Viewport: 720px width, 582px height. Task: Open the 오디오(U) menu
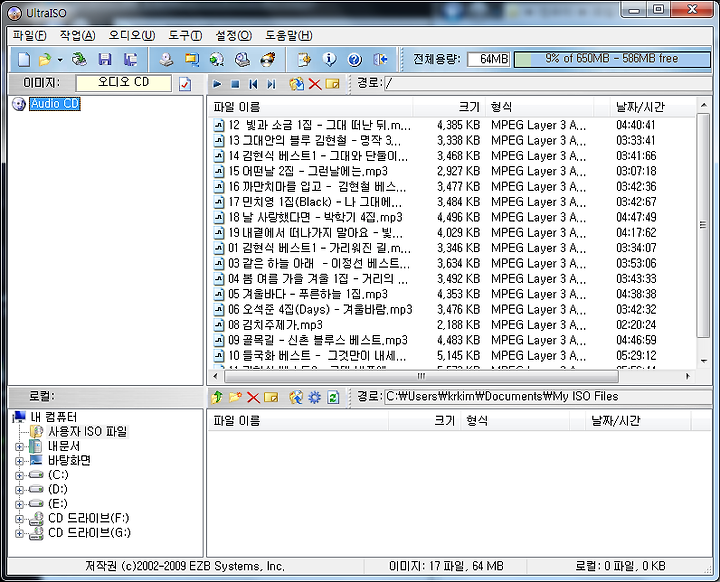[x=132, y=35]
